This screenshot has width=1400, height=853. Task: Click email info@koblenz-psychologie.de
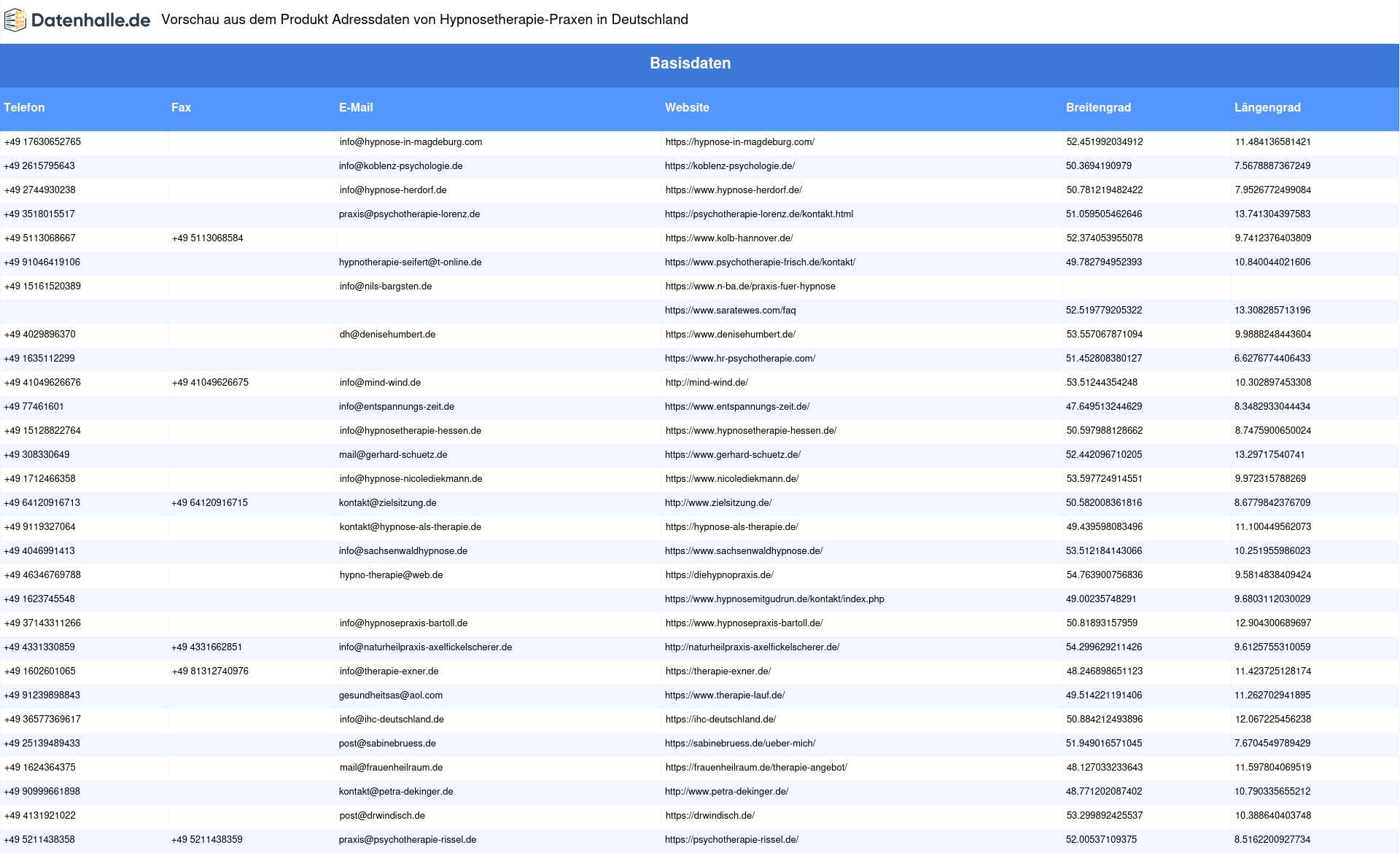point(400,166)
